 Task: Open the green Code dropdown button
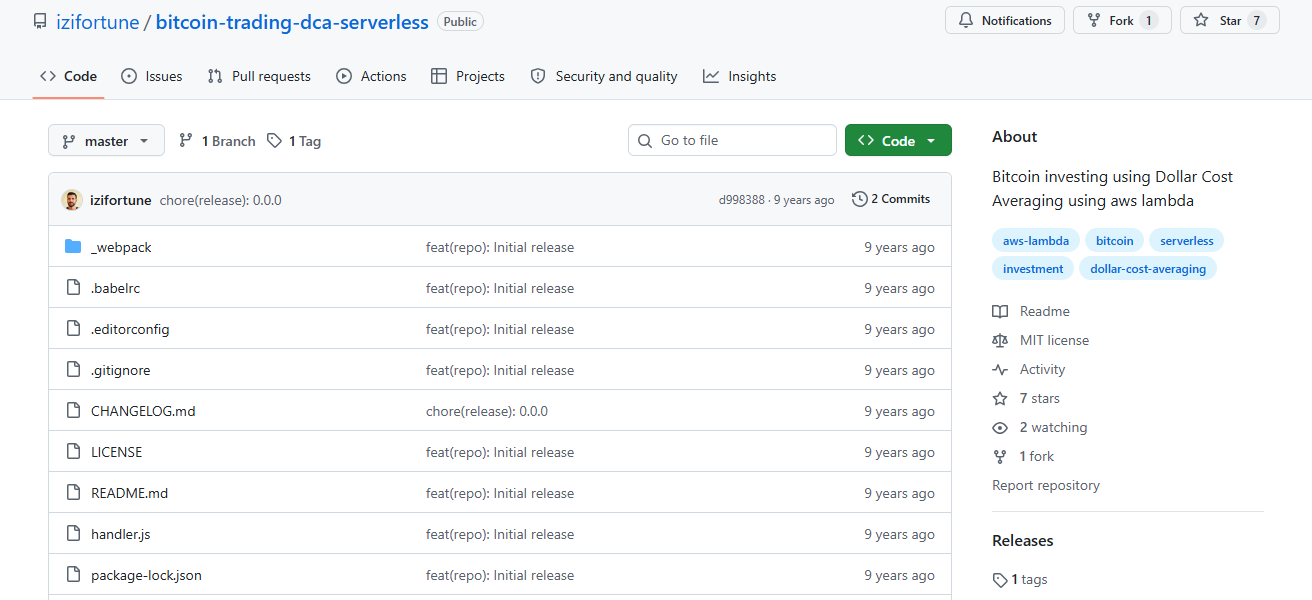pos(898,141)
